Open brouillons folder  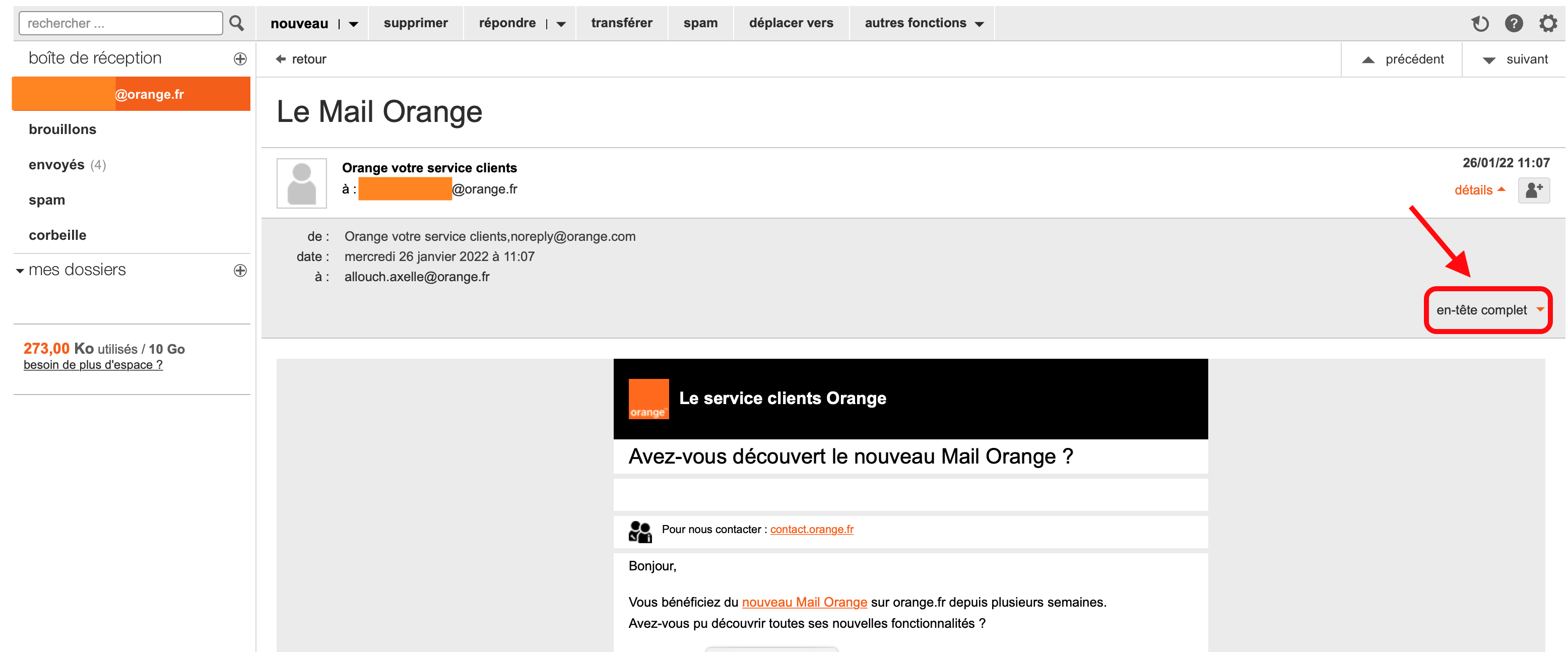pyautogui.click(x=62, y=129)
